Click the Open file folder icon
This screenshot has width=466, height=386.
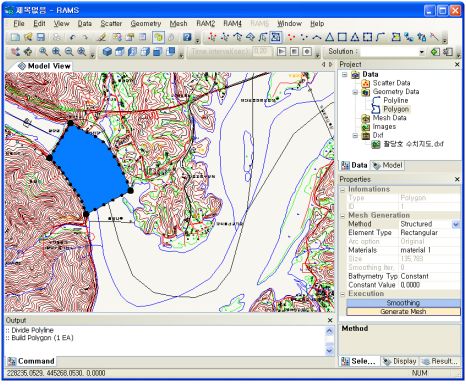coord(28,37)
